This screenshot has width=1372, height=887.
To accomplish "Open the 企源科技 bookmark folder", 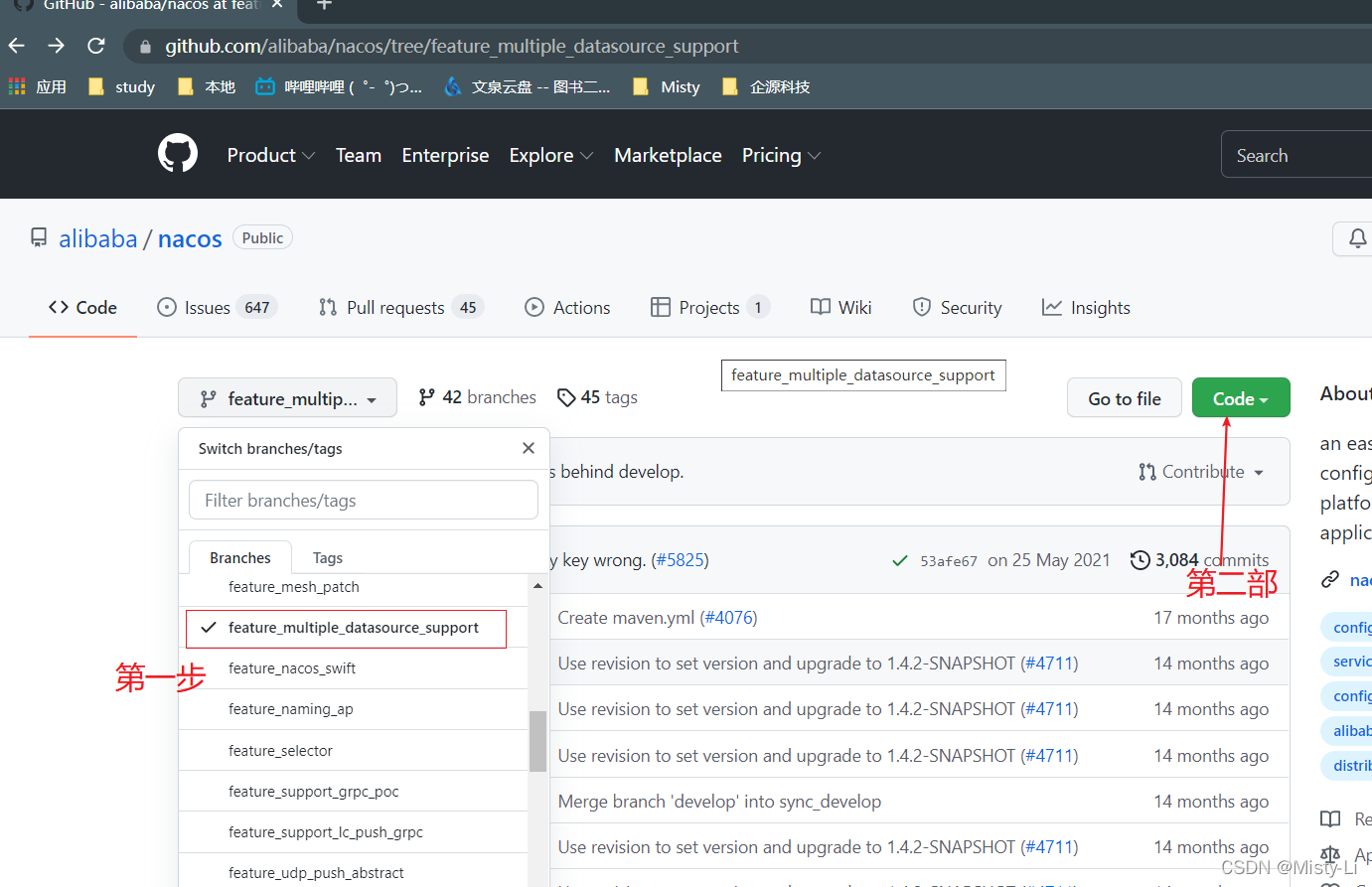I will tap(766, 87).
